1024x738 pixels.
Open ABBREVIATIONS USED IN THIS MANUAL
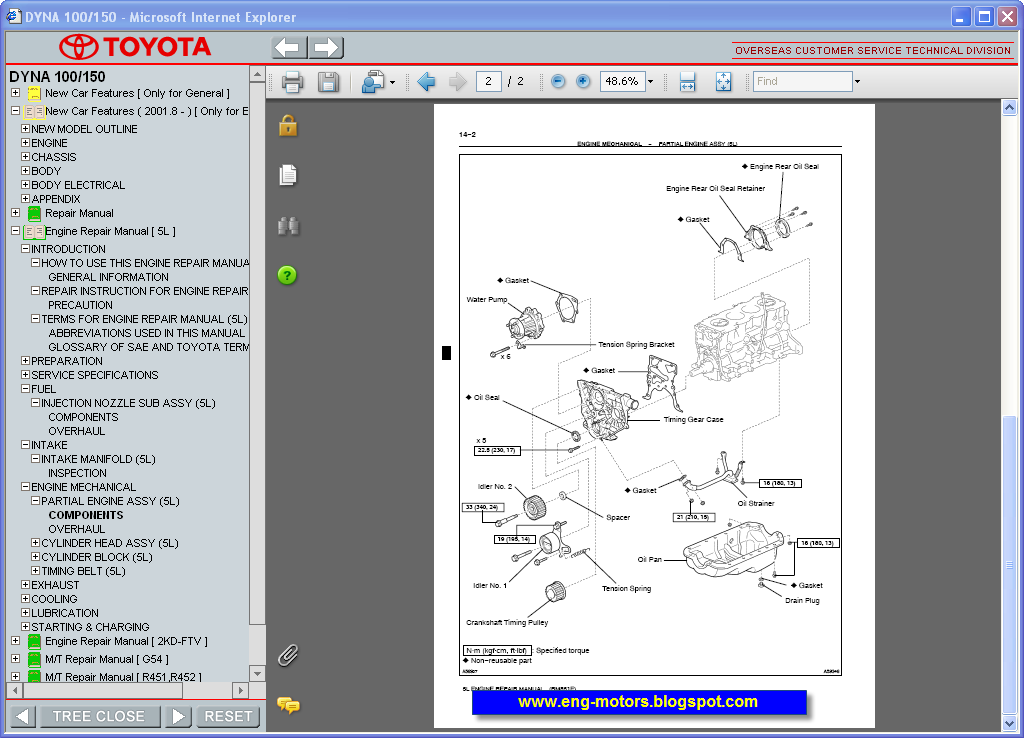tap(146, 334)
